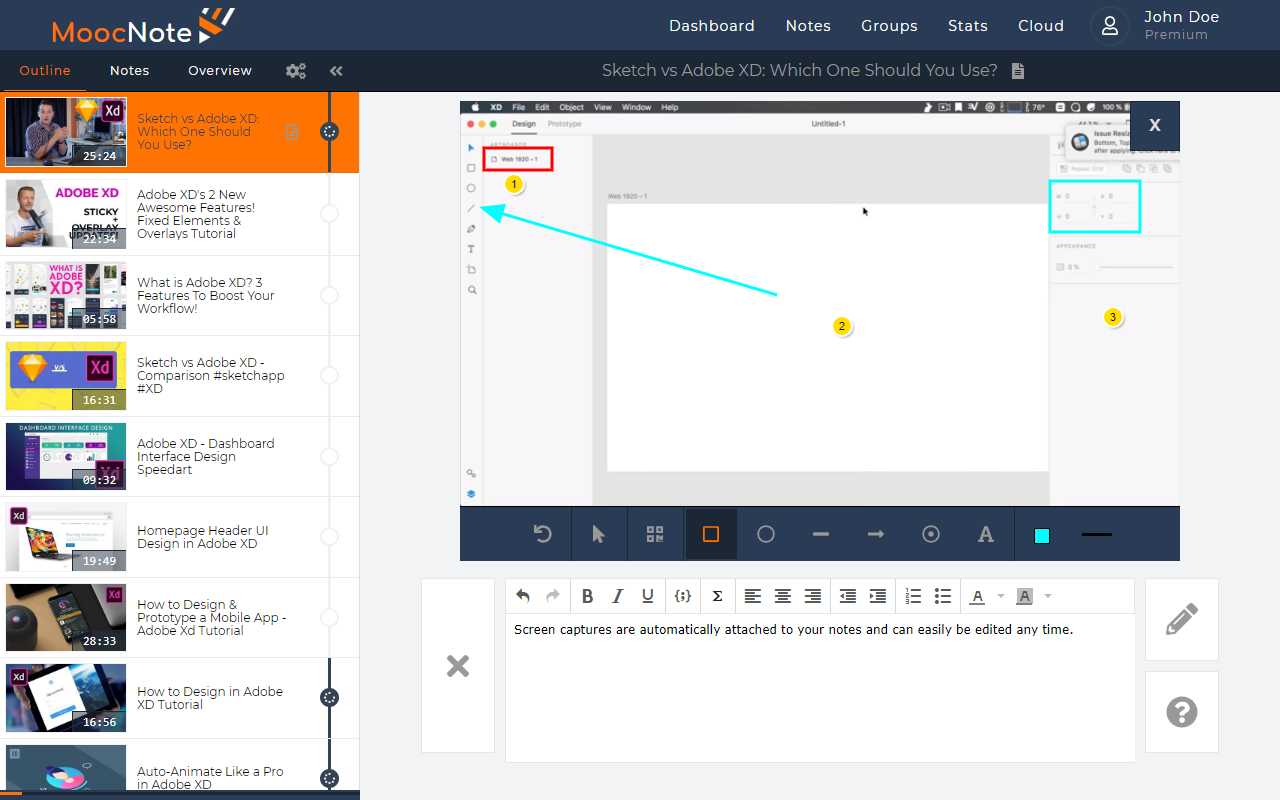Close the screen capture preview
Image resolution: width=1280 pixels, height=800 pixels.
coord(1155,125)
